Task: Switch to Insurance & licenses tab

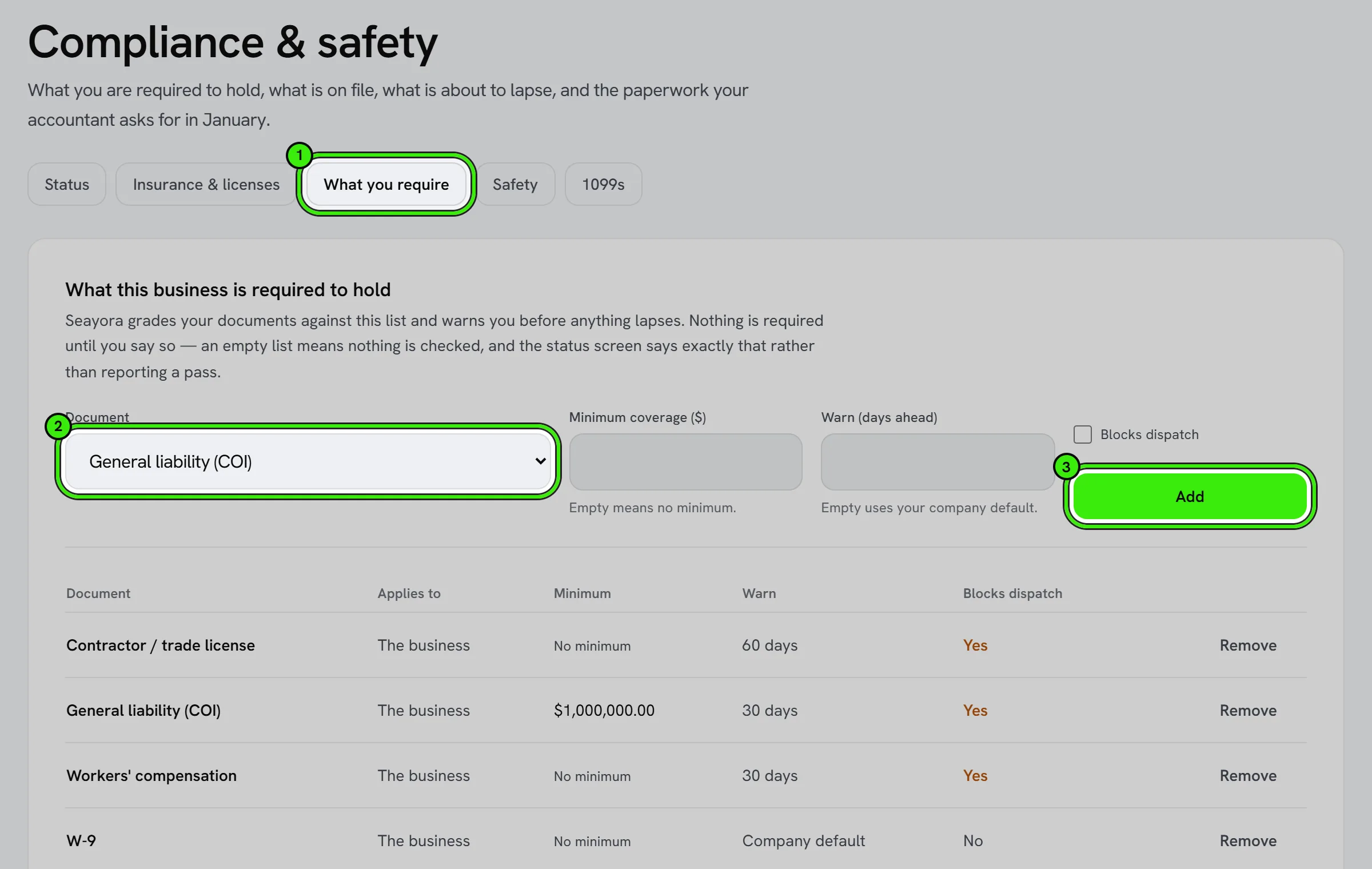Action: pyautogui.click(x=206, y=184)
